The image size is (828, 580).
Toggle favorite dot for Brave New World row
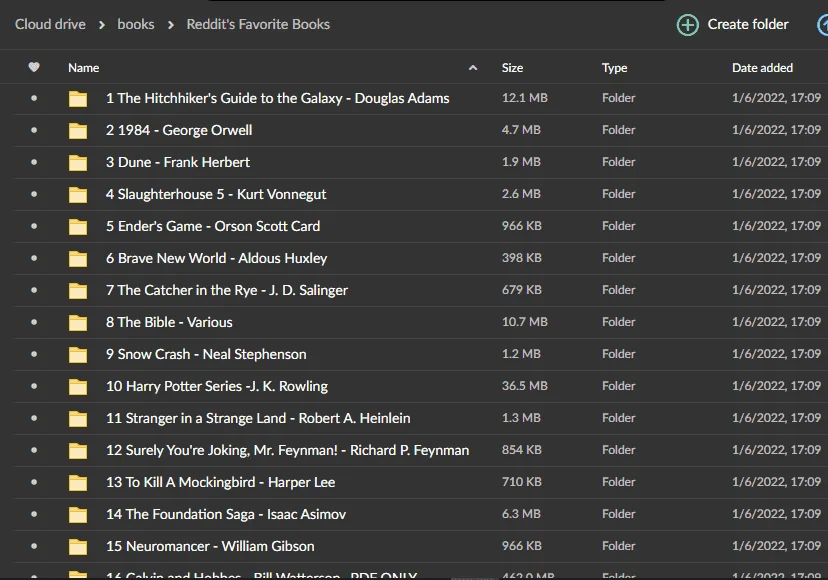(x=34, y=258)
